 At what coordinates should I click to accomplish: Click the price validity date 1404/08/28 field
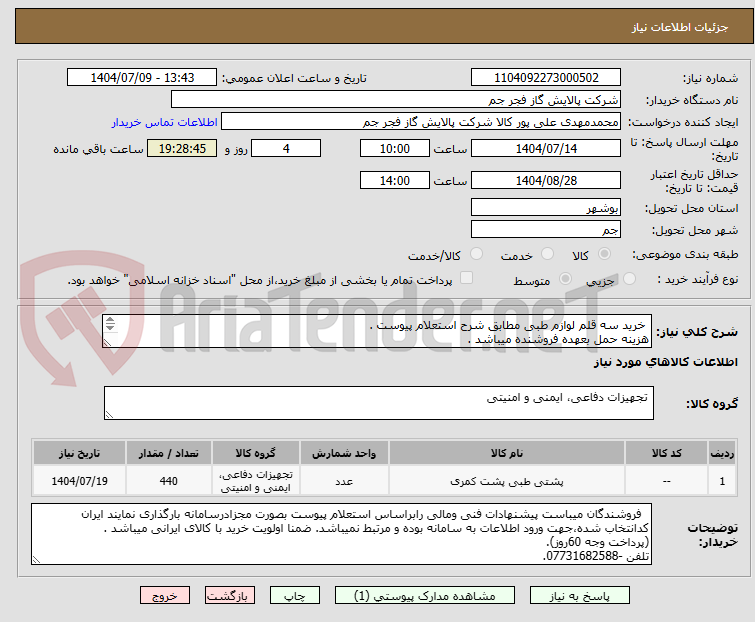coord(546,181)
